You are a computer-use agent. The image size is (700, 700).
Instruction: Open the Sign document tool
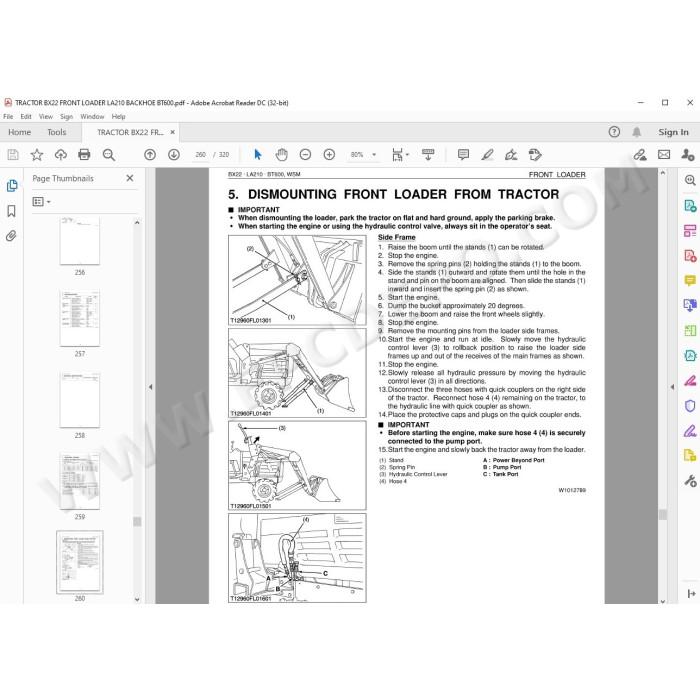click(x=511, y=154)
